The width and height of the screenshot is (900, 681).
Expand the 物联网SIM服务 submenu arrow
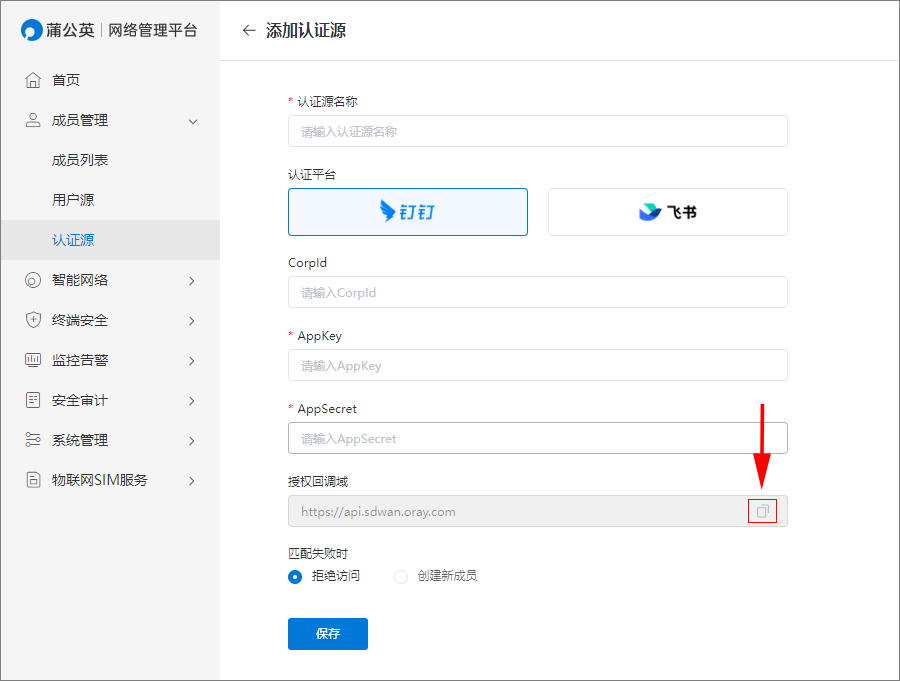(192, 481)
